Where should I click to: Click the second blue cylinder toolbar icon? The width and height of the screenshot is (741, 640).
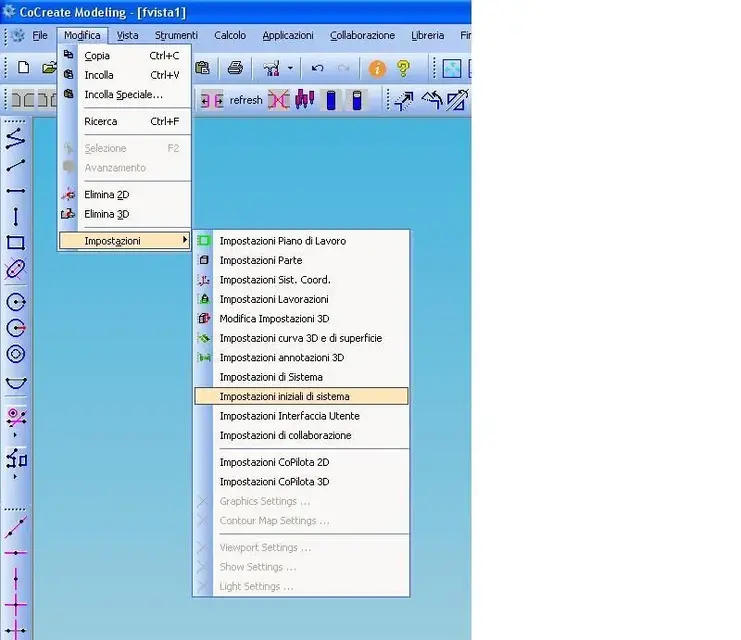click(357, 100)
